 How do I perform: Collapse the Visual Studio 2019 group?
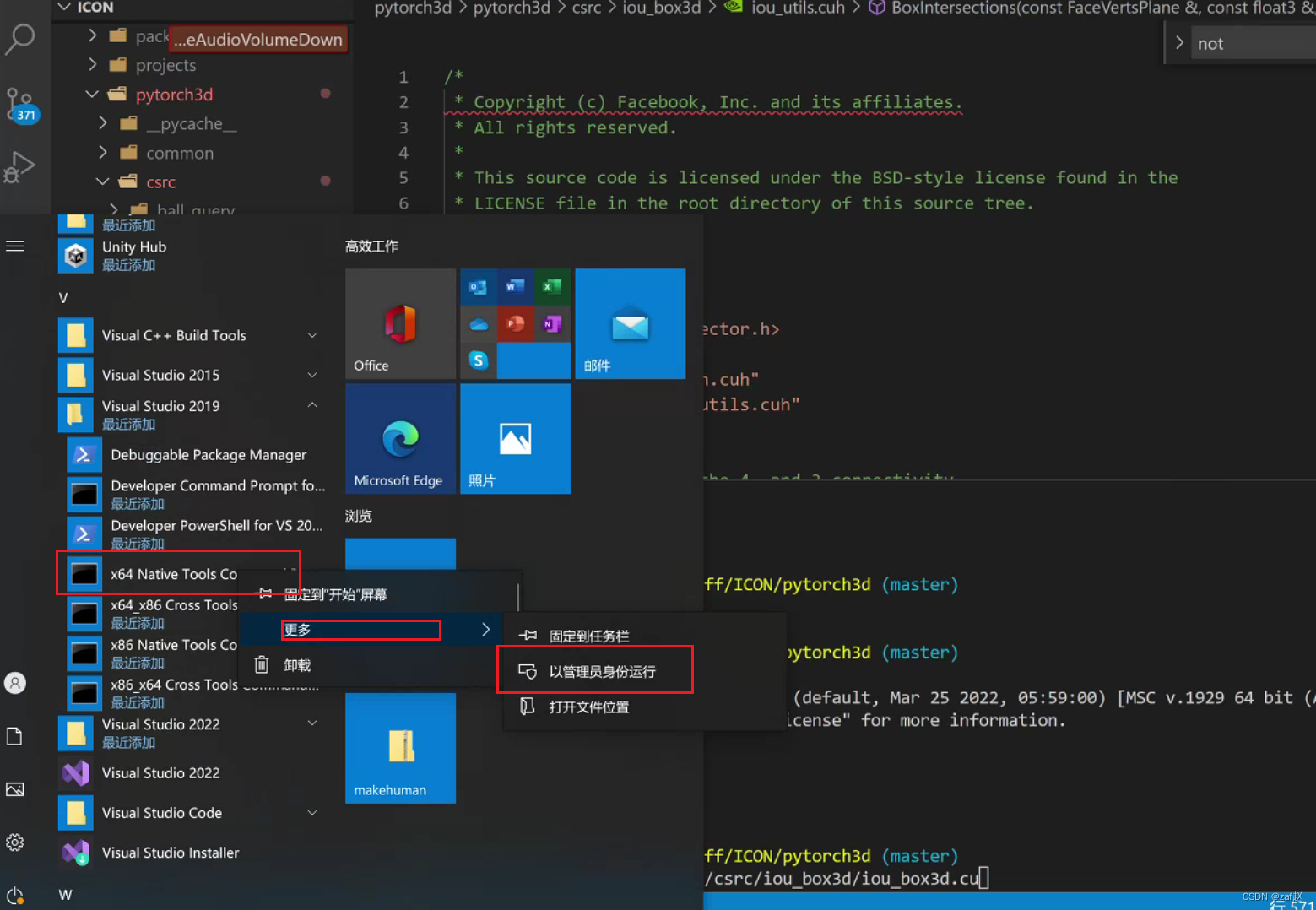(x=312, y=405)
